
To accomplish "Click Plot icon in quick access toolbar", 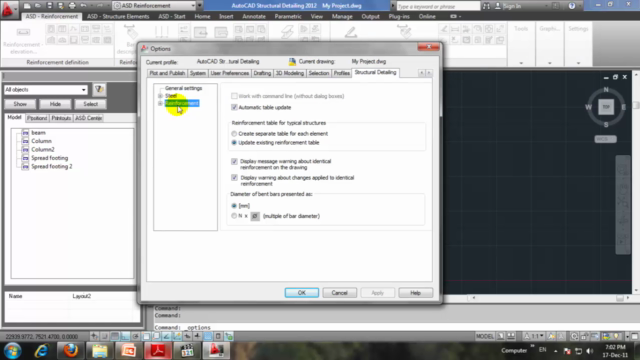I will coord(72,6).
